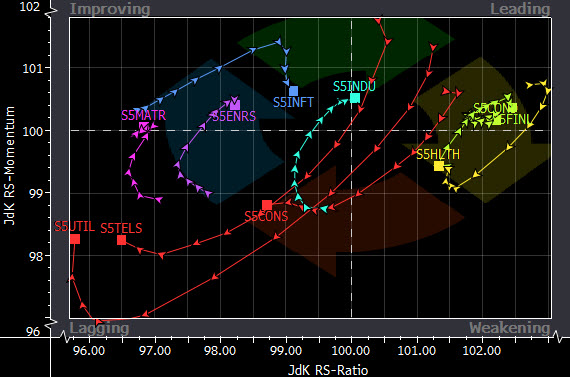
Task: Click the S5HLTH ticker label
Action: click(438, 155)
